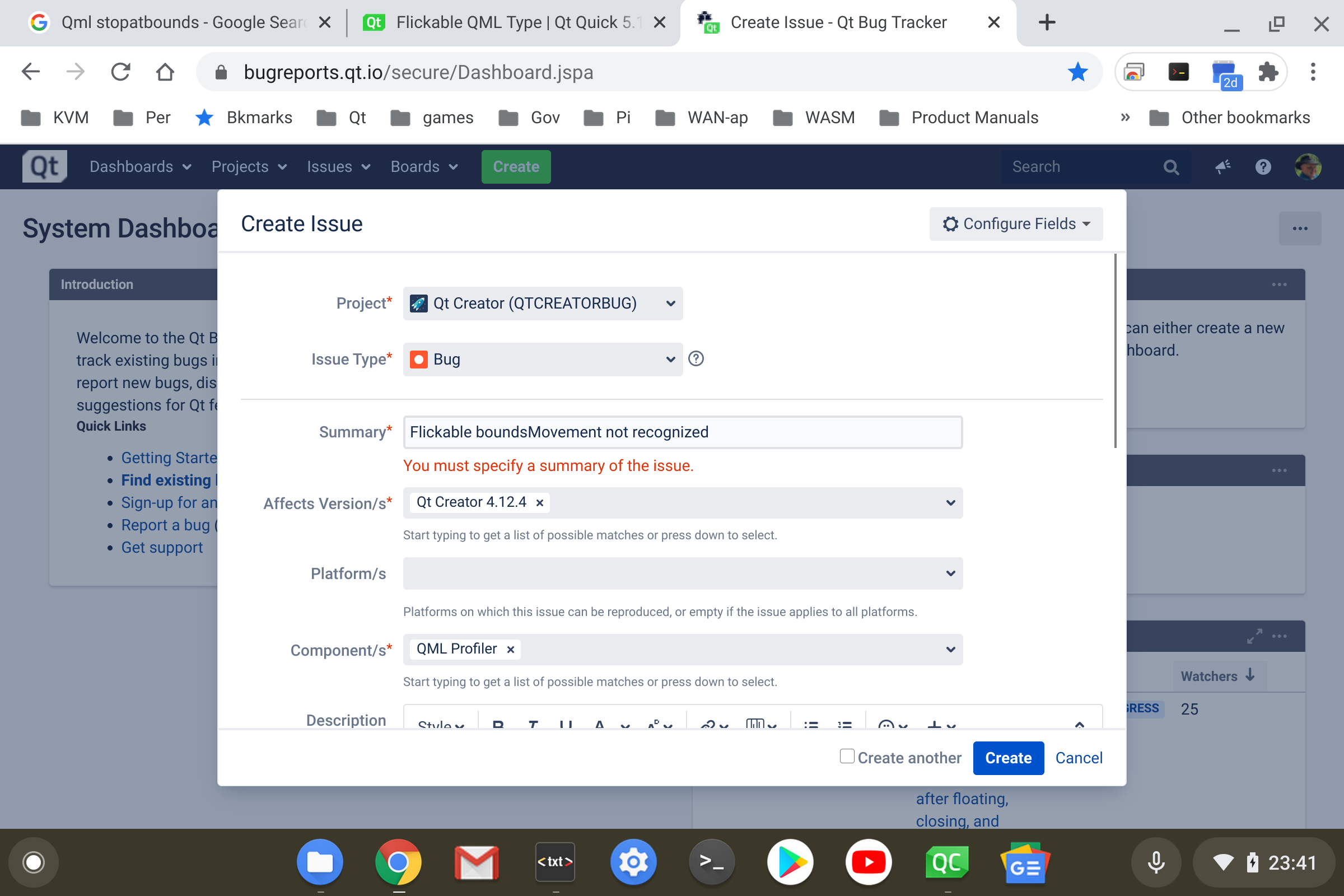Open the Dashboards navigation menu
Screen dimensions: 1344x896
pyautogui.click(x=140, y=167)
